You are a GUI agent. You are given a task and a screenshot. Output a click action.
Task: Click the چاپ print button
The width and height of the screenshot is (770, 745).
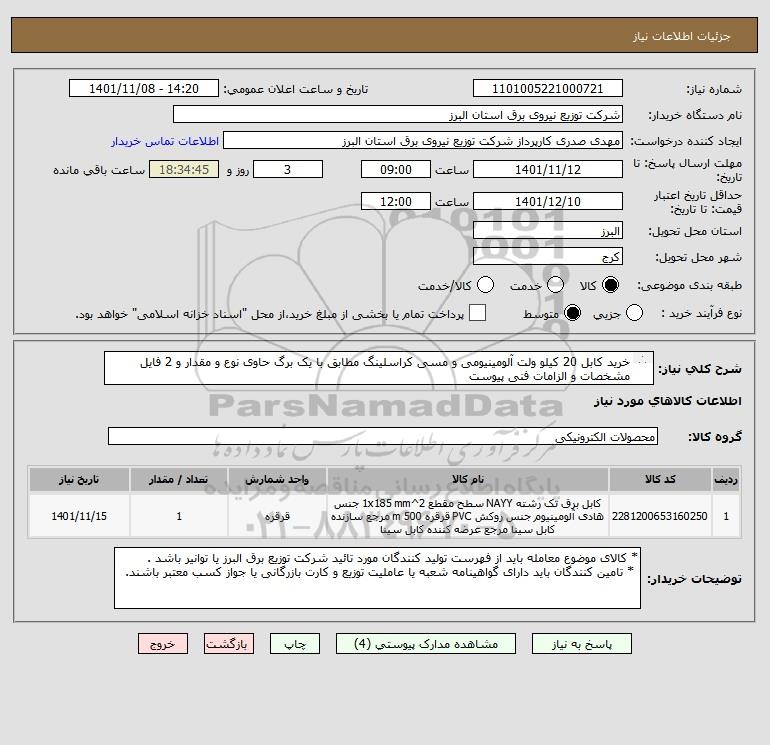pyautogui.click(x=295, y=644)
